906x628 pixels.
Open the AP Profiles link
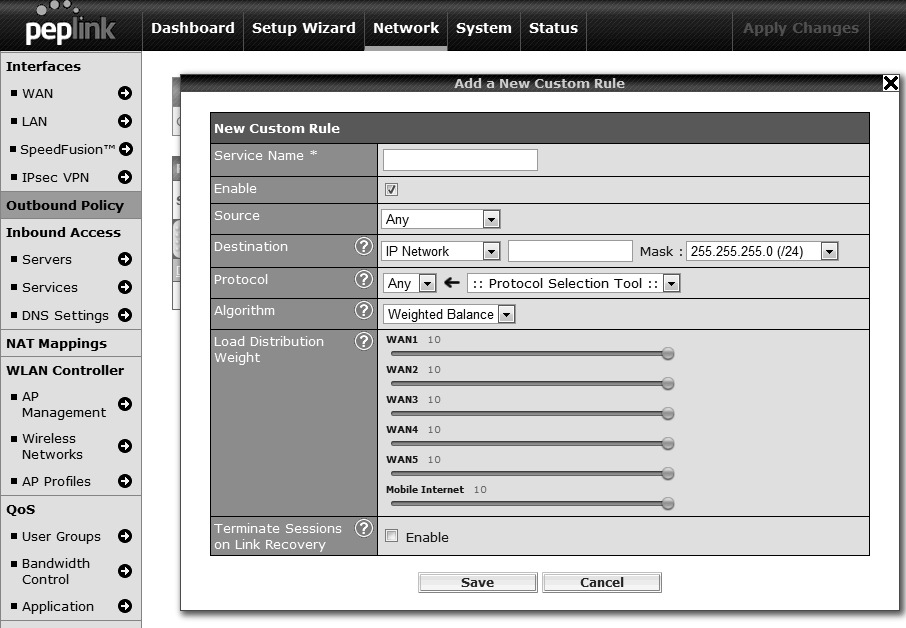56,481
